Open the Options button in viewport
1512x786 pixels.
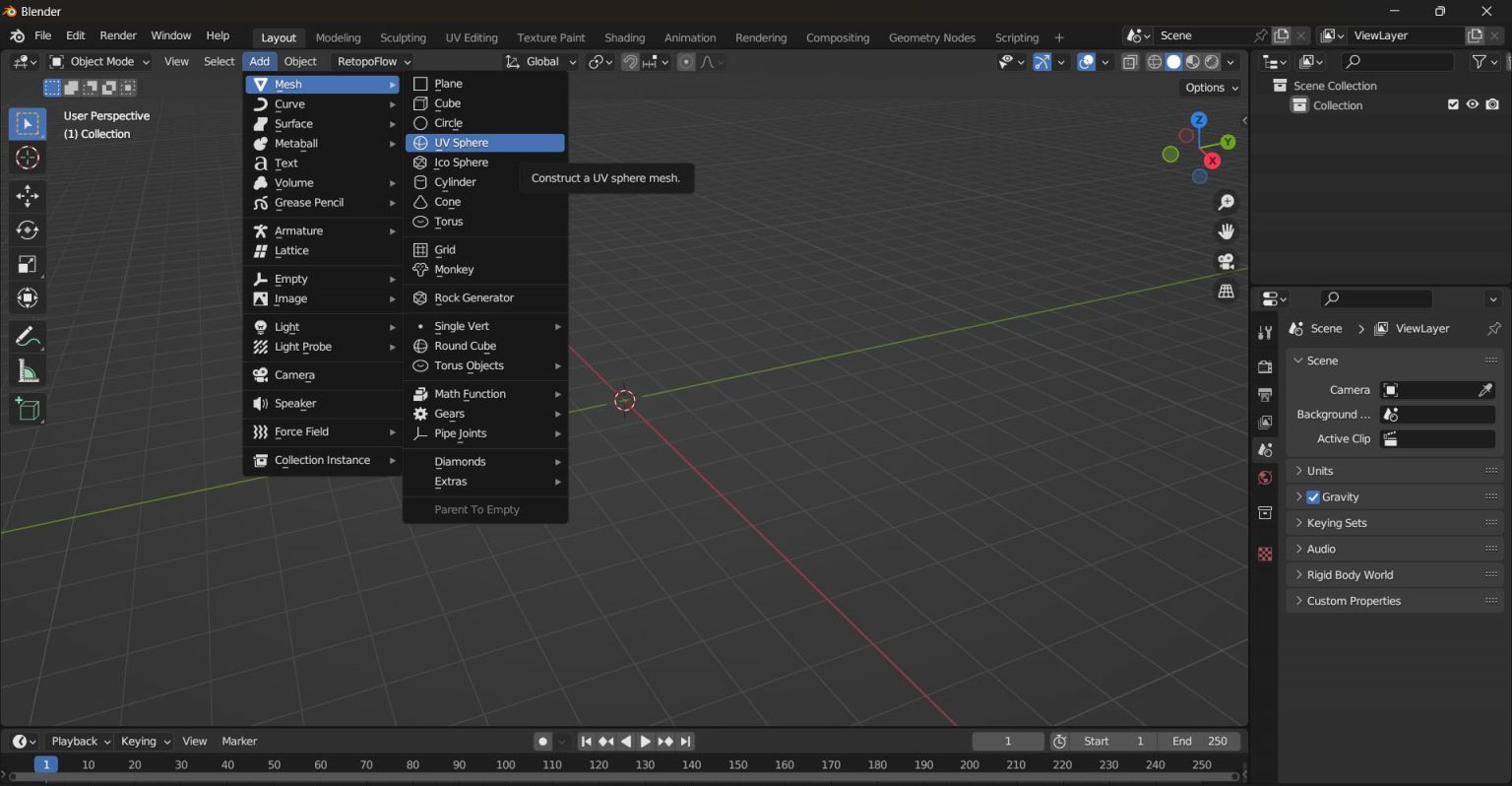tap(1211, 88)
